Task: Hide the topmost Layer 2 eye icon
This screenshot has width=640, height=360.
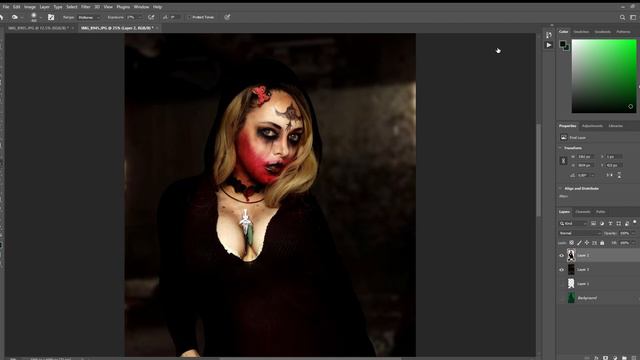Action: [562, 256]
